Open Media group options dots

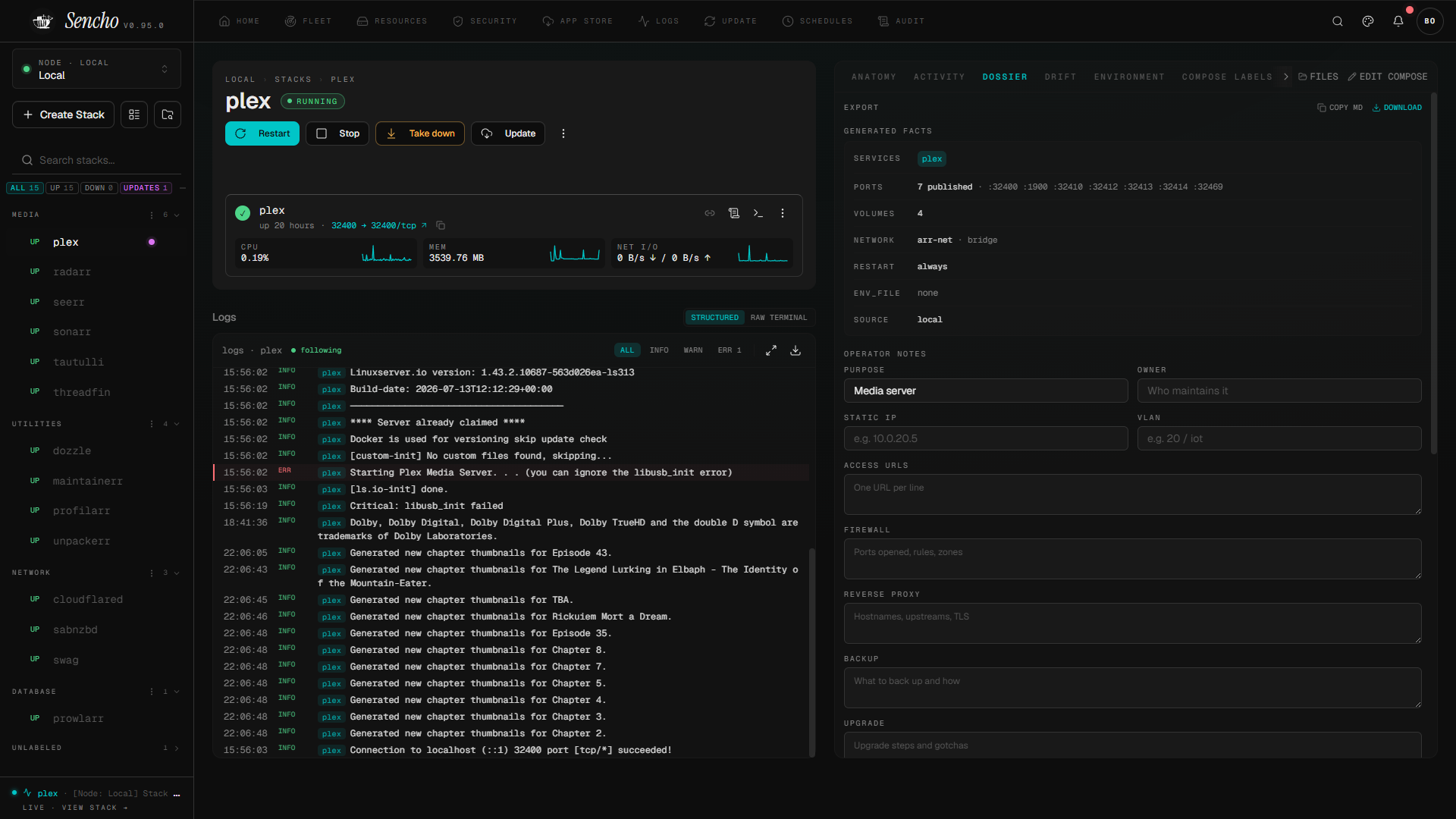pyautogui.click(x=152, y=215)
